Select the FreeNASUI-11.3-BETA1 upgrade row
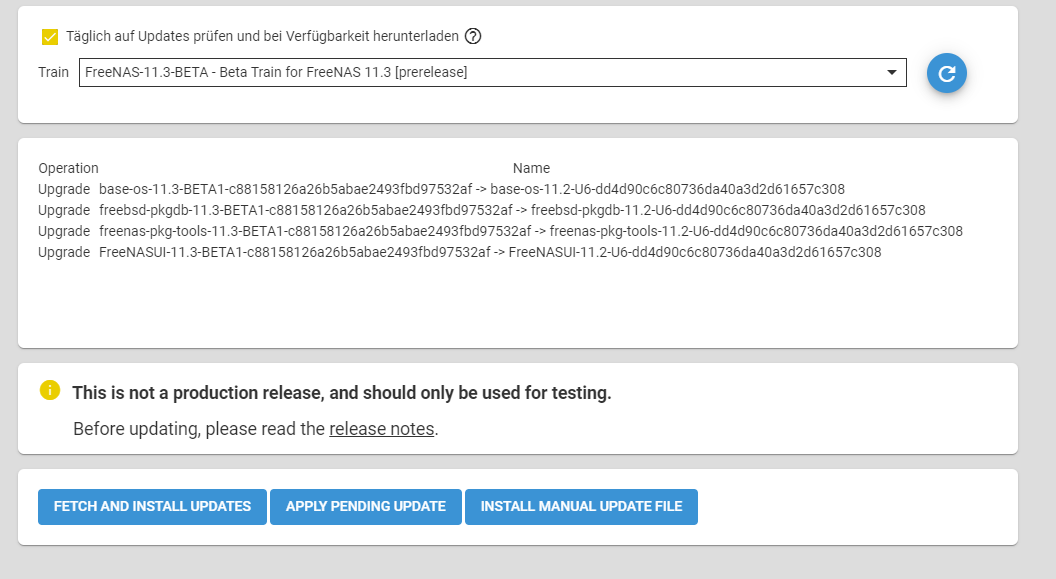Image resolution: width=1056 pixels, height=579 pixels. pyautogui.click(x=459, y=252)
